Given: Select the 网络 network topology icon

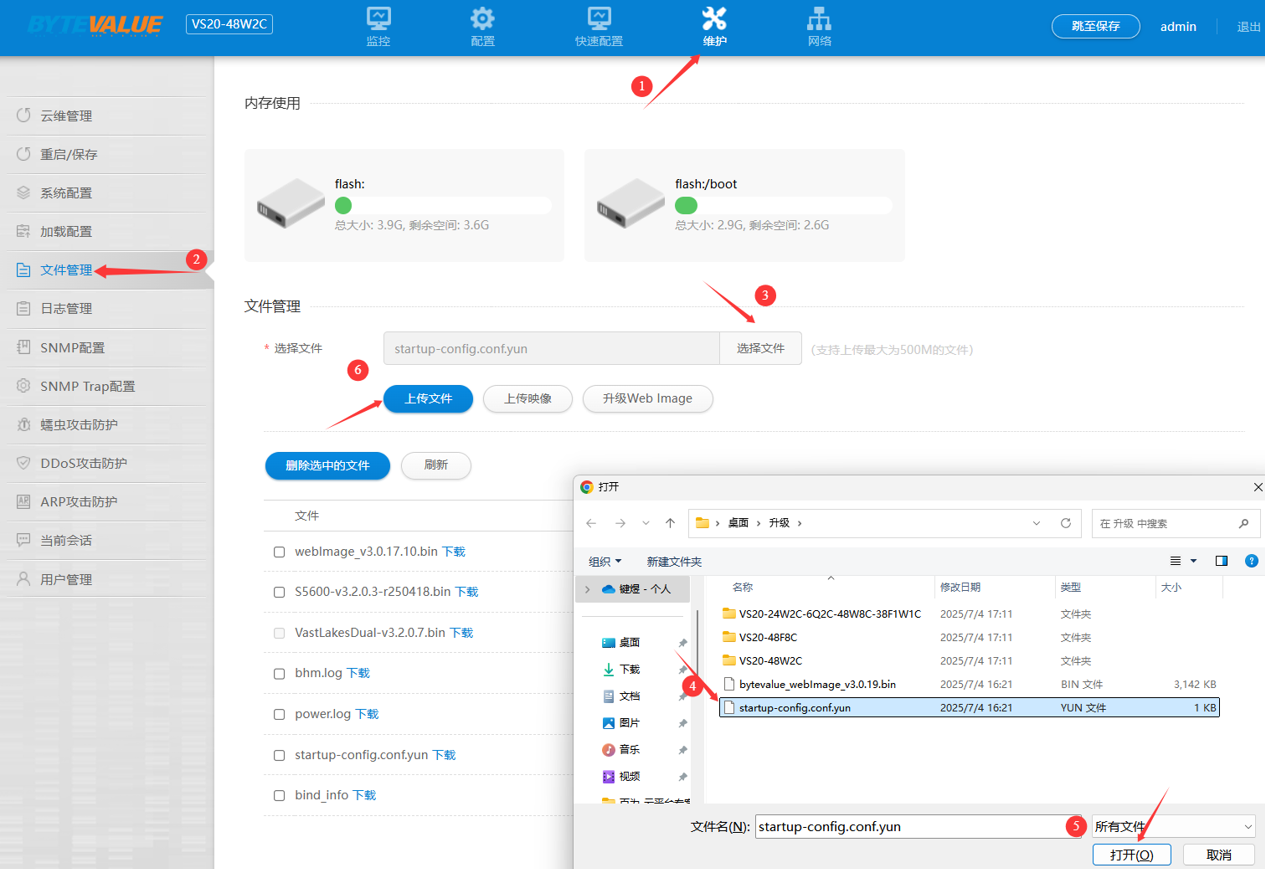Looking at the screenshot, I should tap(819, 19).
